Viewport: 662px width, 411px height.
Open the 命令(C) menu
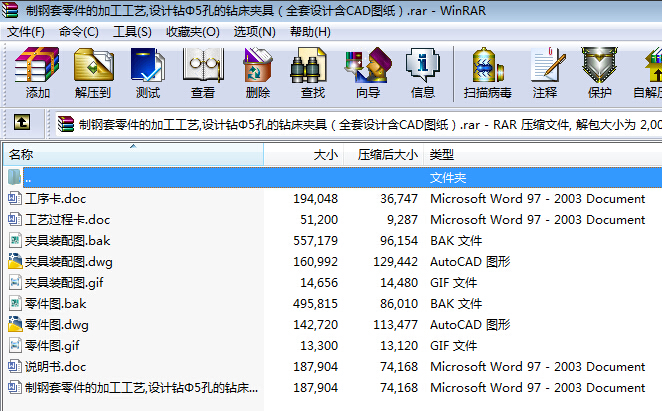pyautogui.click(x=79, y=32)
